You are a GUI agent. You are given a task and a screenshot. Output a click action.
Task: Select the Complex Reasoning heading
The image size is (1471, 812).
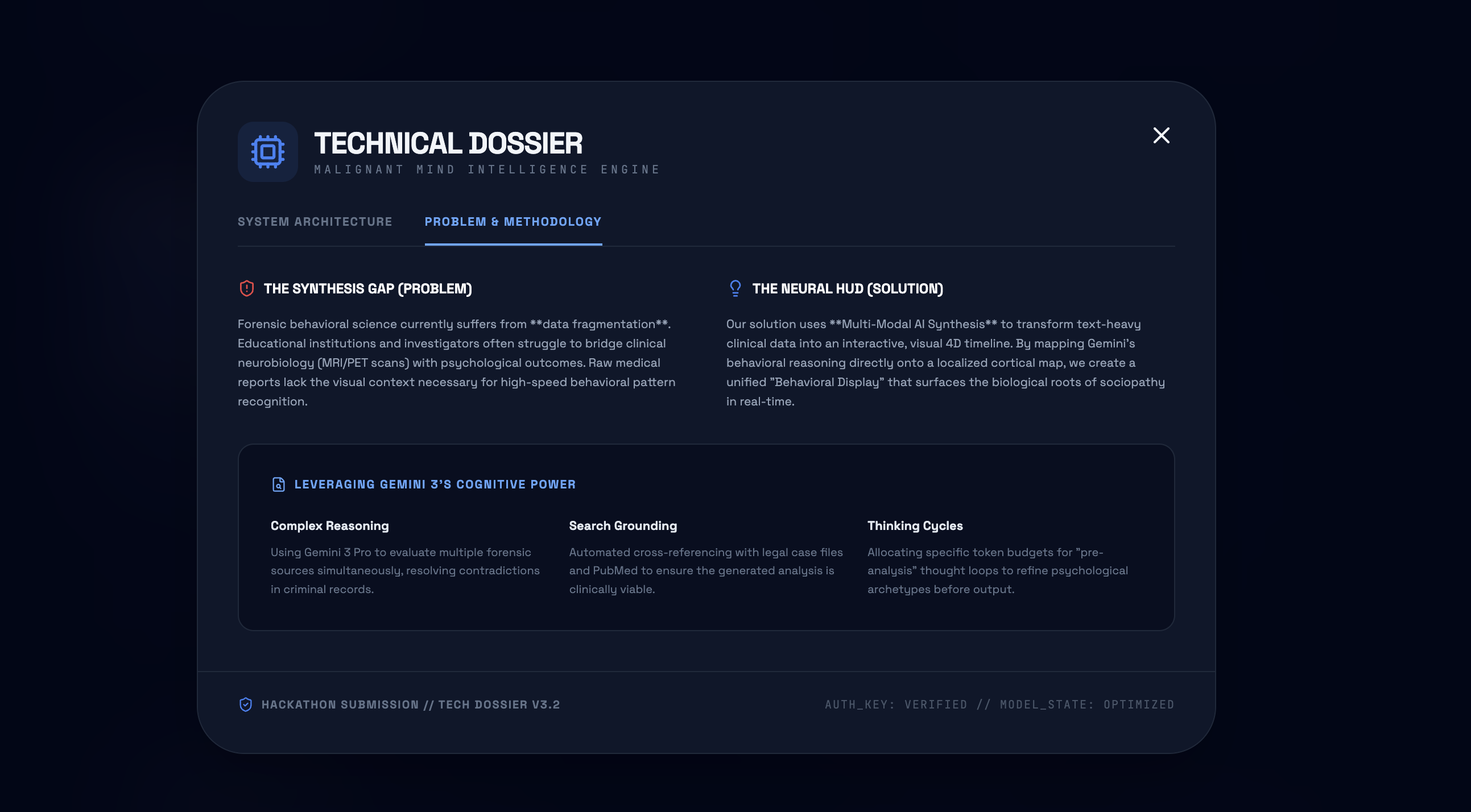click(329, 525)
